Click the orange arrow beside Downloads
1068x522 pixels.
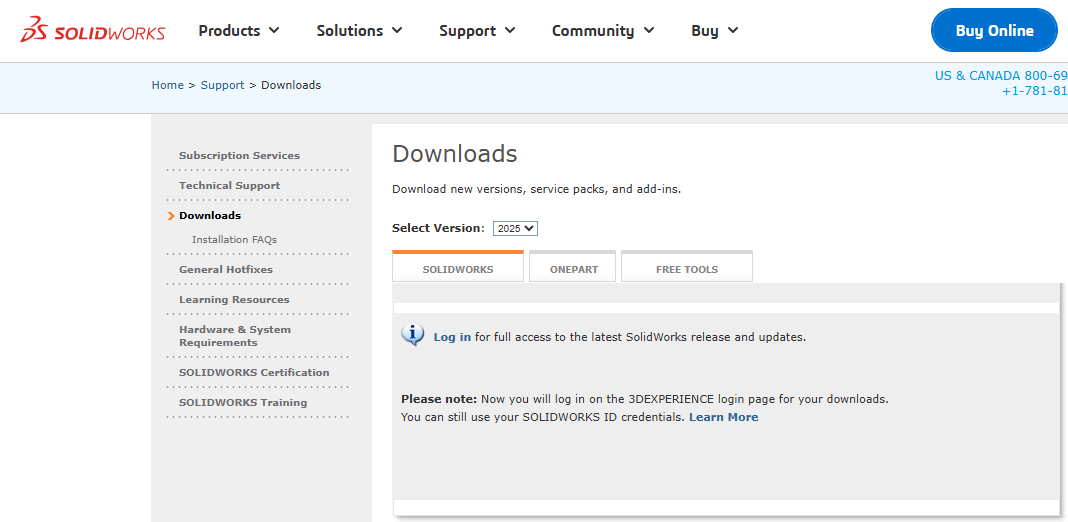tap(172, 216)
